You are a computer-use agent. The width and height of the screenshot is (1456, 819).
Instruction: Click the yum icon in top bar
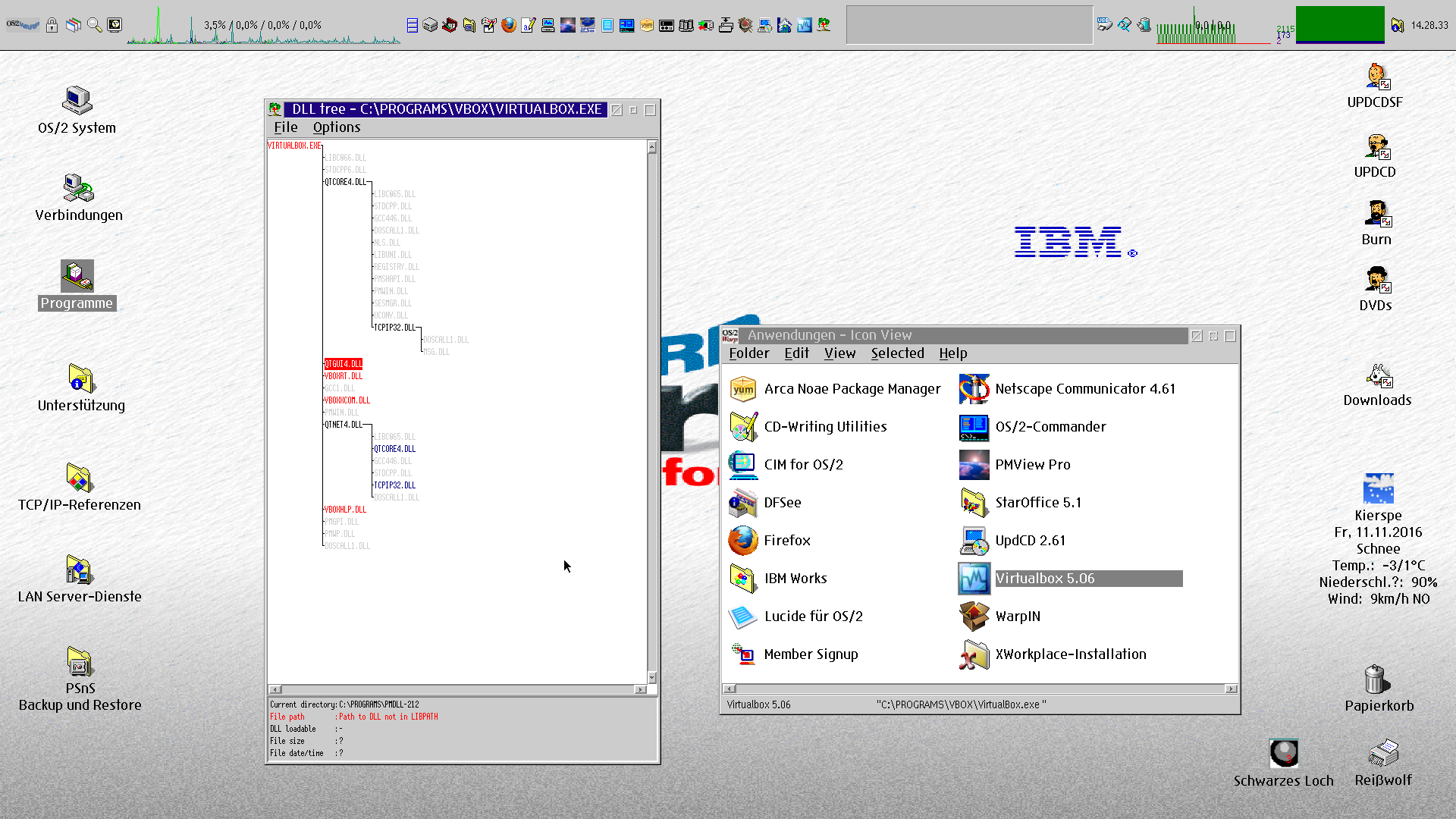point(646,25)
